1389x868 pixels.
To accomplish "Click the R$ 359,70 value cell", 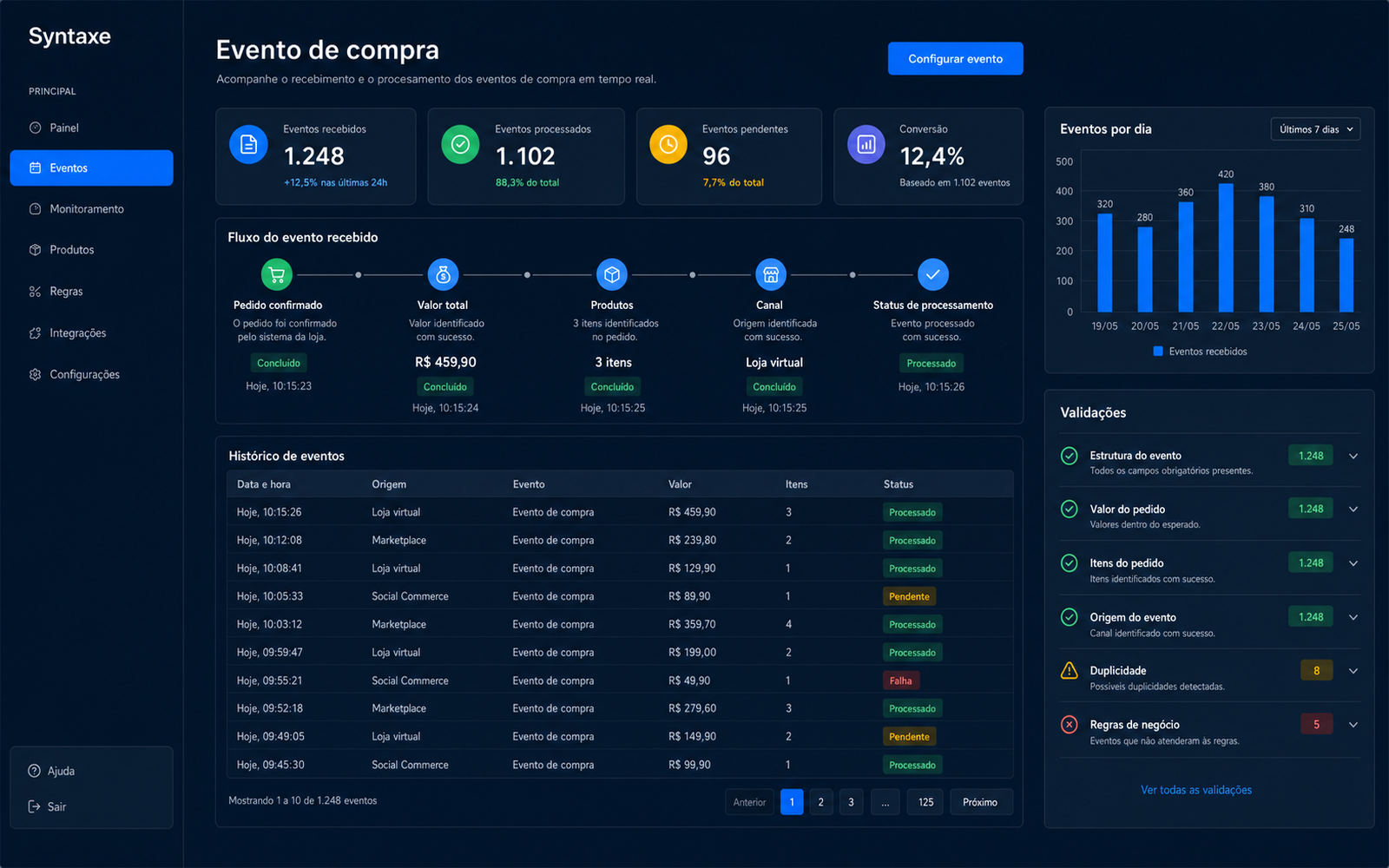I will point(692,624).
